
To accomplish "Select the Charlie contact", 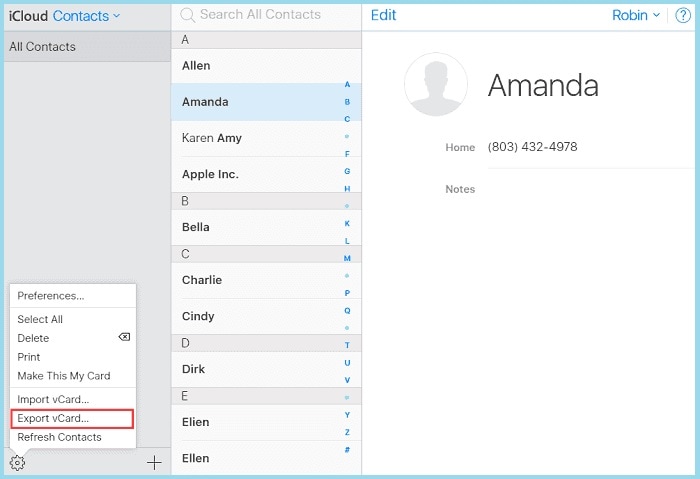I will tap(266, 280).
